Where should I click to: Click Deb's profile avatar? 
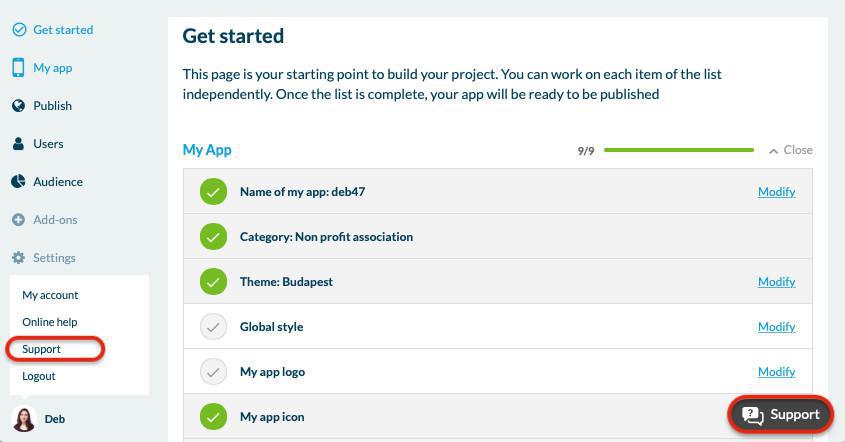(x=23, y=419)
